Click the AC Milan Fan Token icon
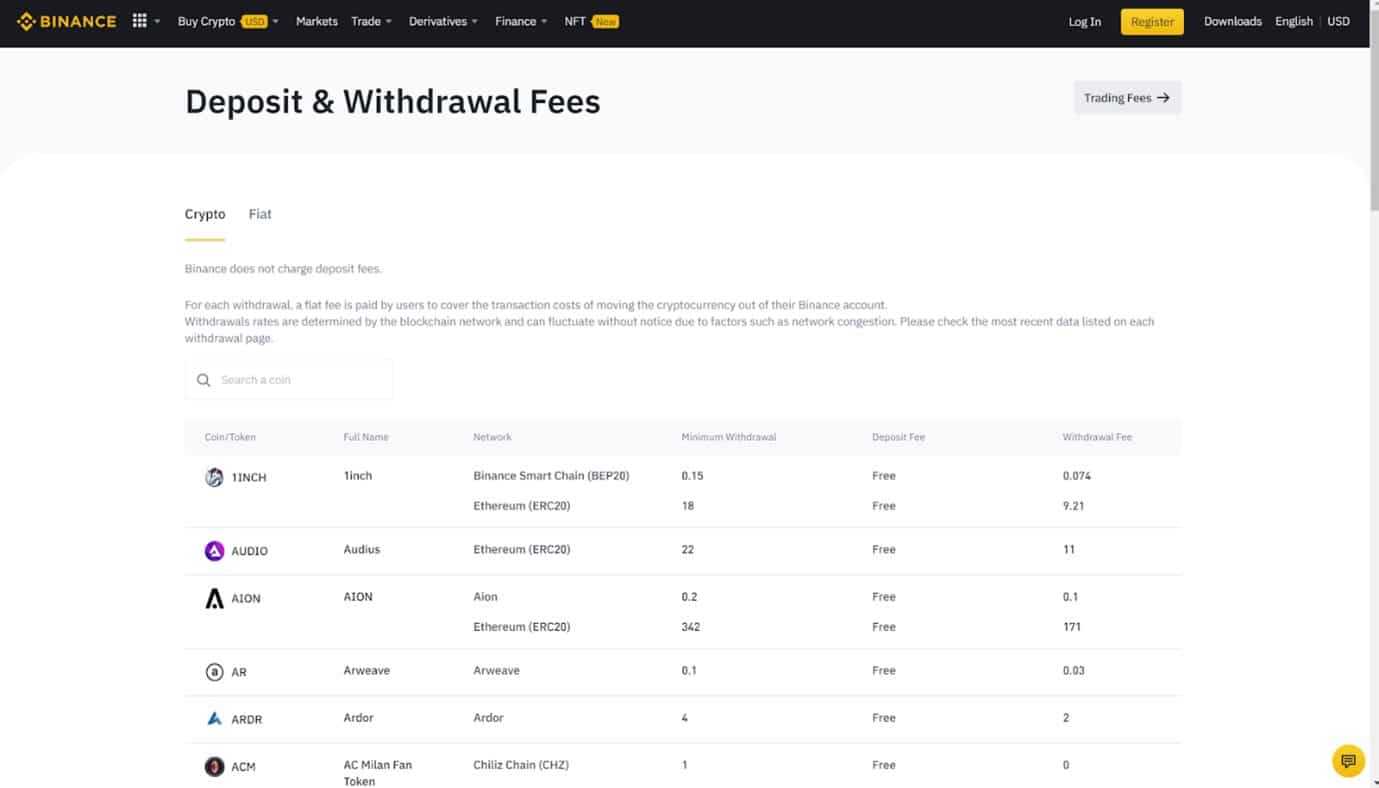Viewport: 1379px width, 788px height. click(x=214, y=766)
